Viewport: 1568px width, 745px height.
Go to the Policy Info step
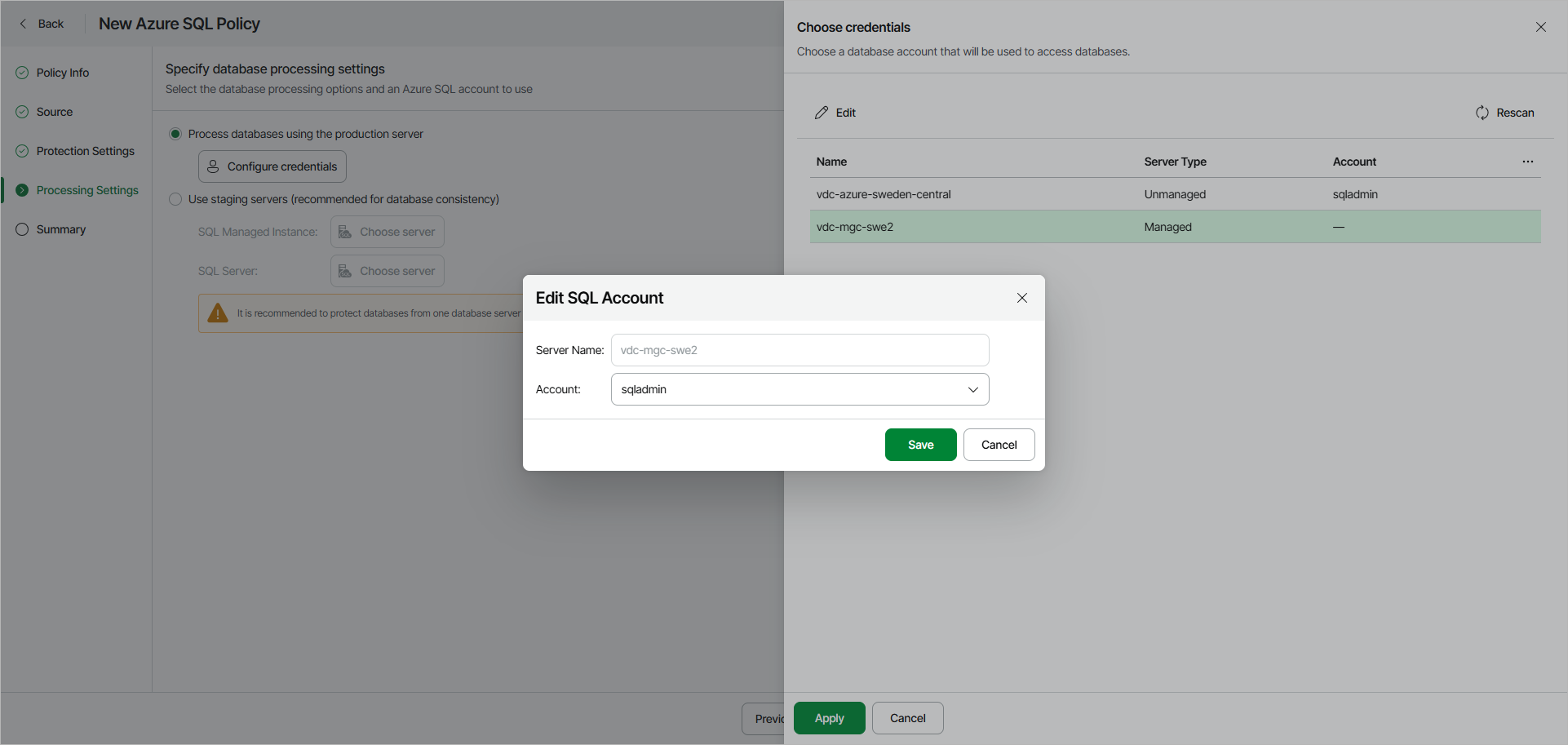click(x=62, y=72)
